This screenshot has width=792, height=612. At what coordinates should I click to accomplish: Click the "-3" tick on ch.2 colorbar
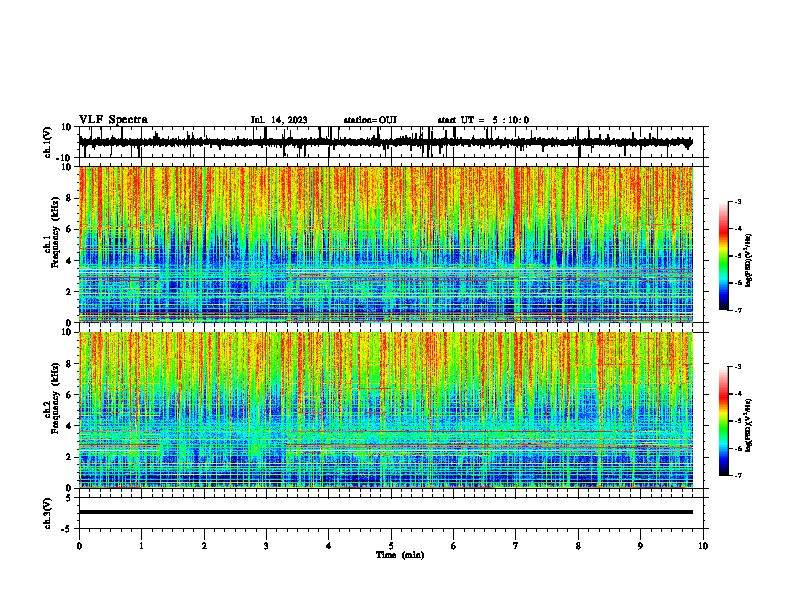click(737, 367)
